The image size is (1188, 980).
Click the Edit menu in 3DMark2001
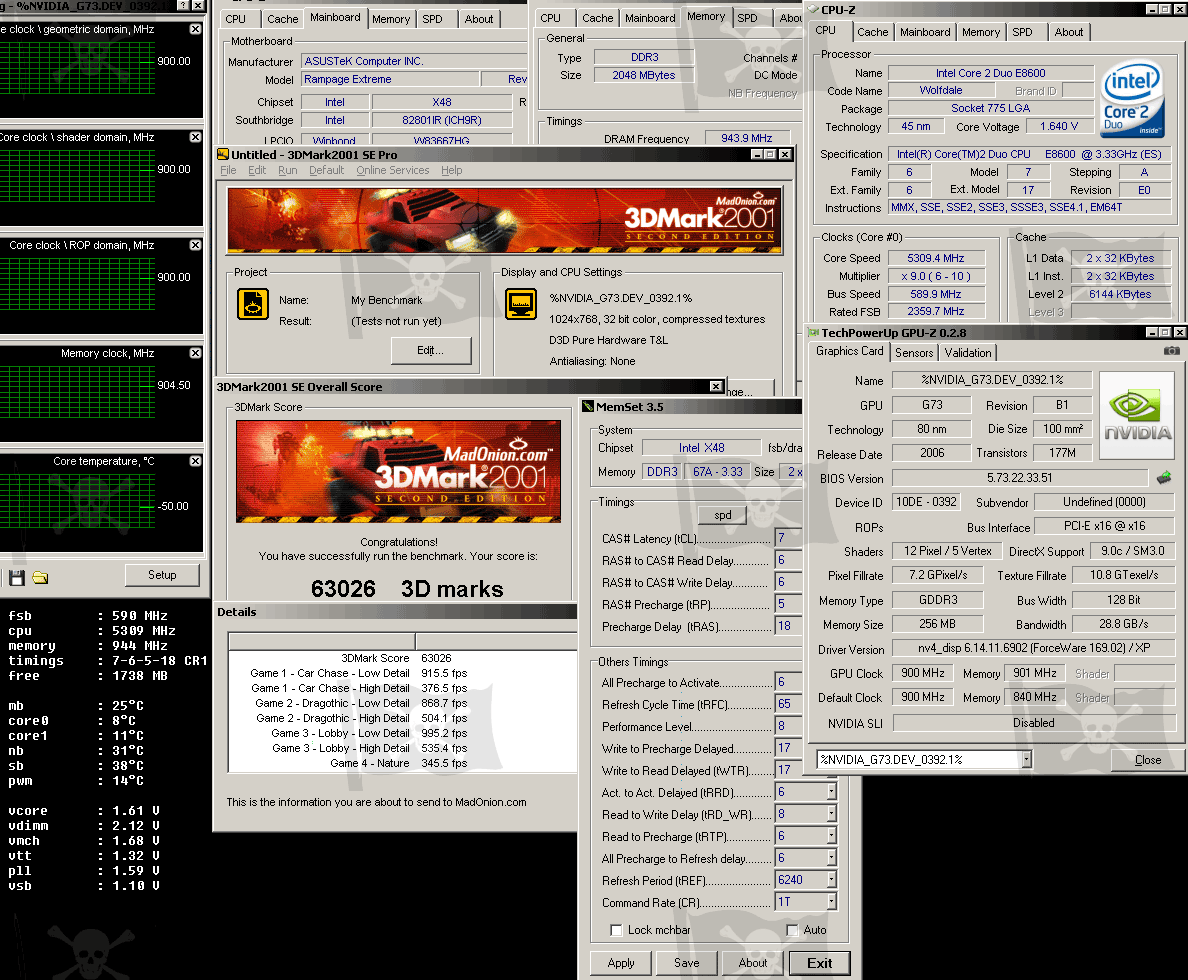pos(257,171)
